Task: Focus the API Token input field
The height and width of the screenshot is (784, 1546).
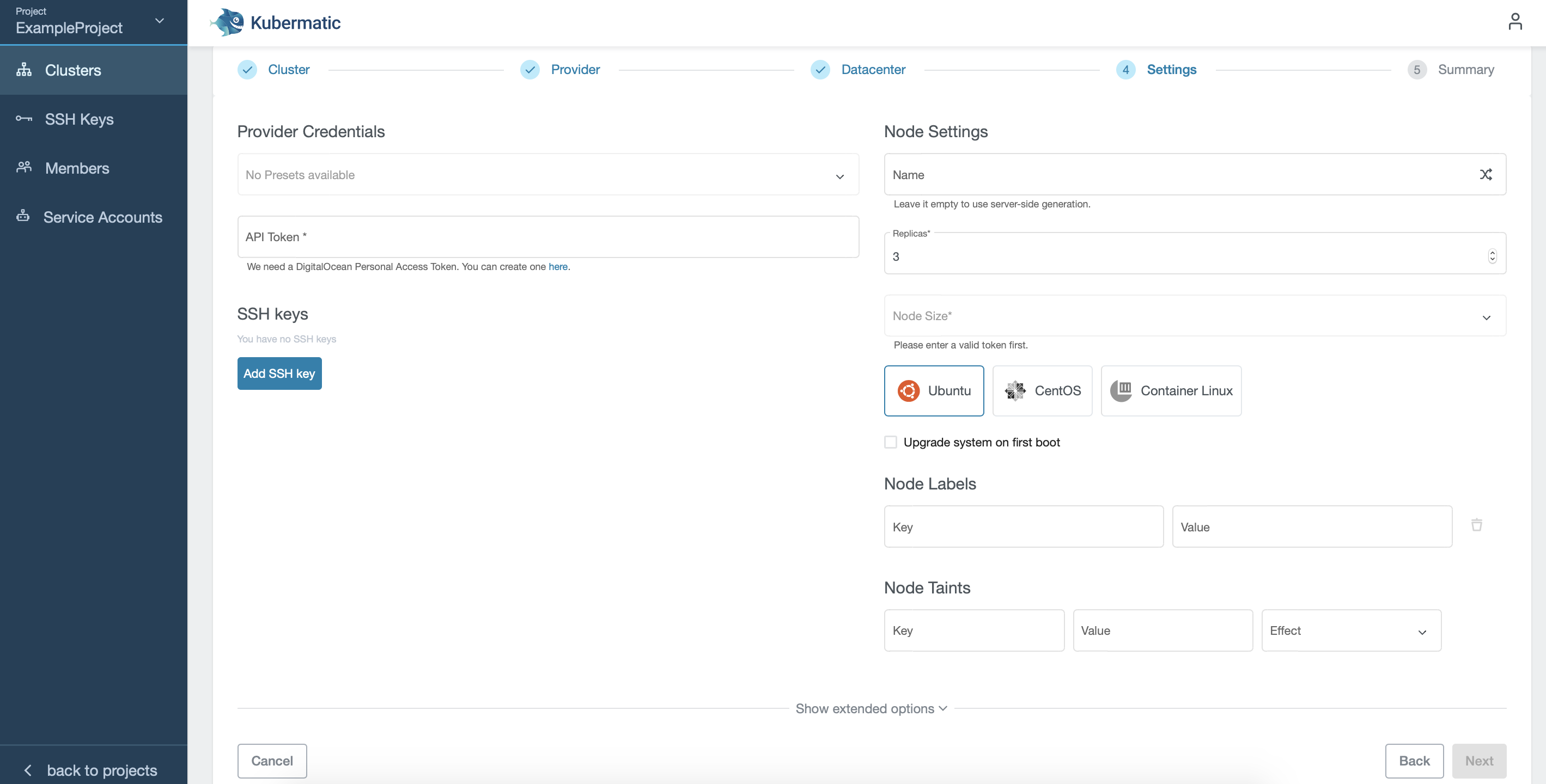Action: tap(548, 237)
